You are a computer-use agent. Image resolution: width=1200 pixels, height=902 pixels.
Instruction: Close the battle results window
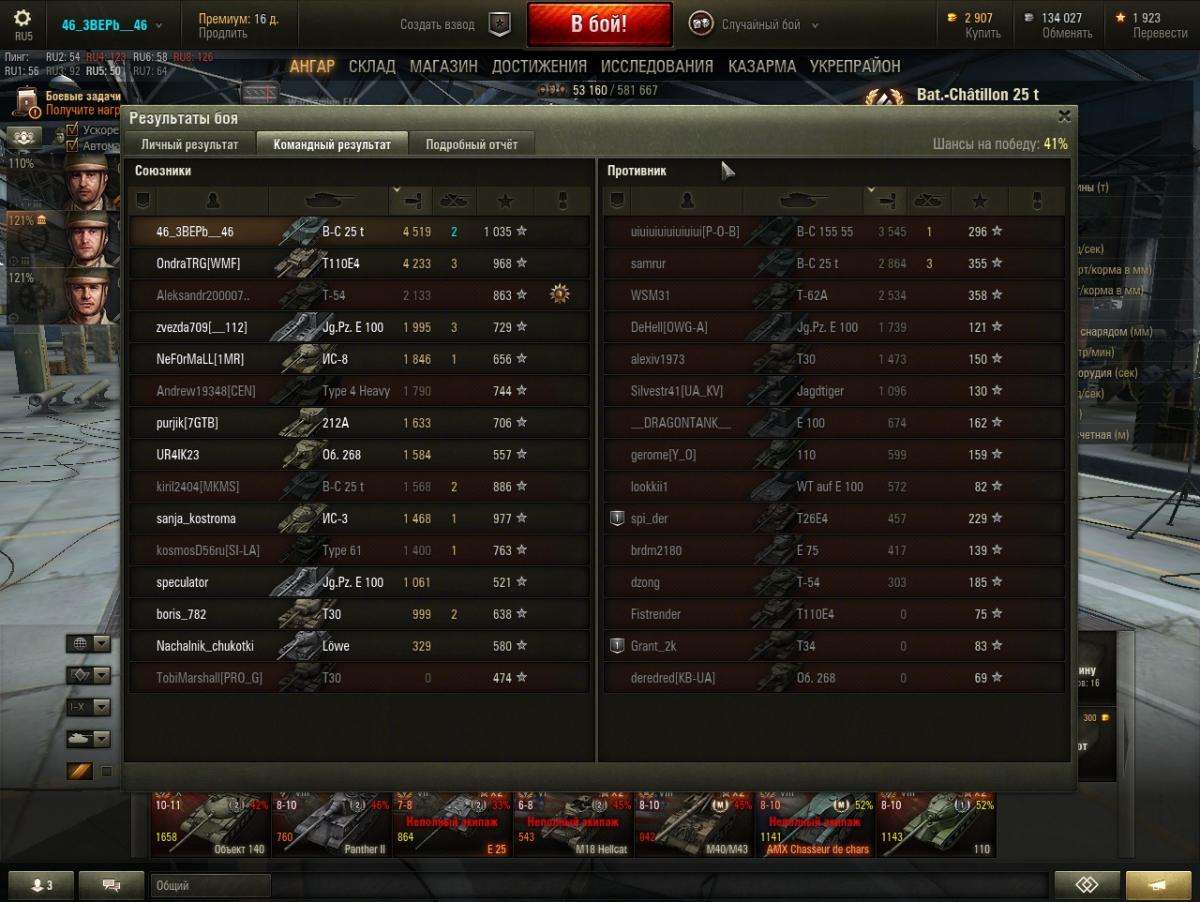click(1064, 116)
